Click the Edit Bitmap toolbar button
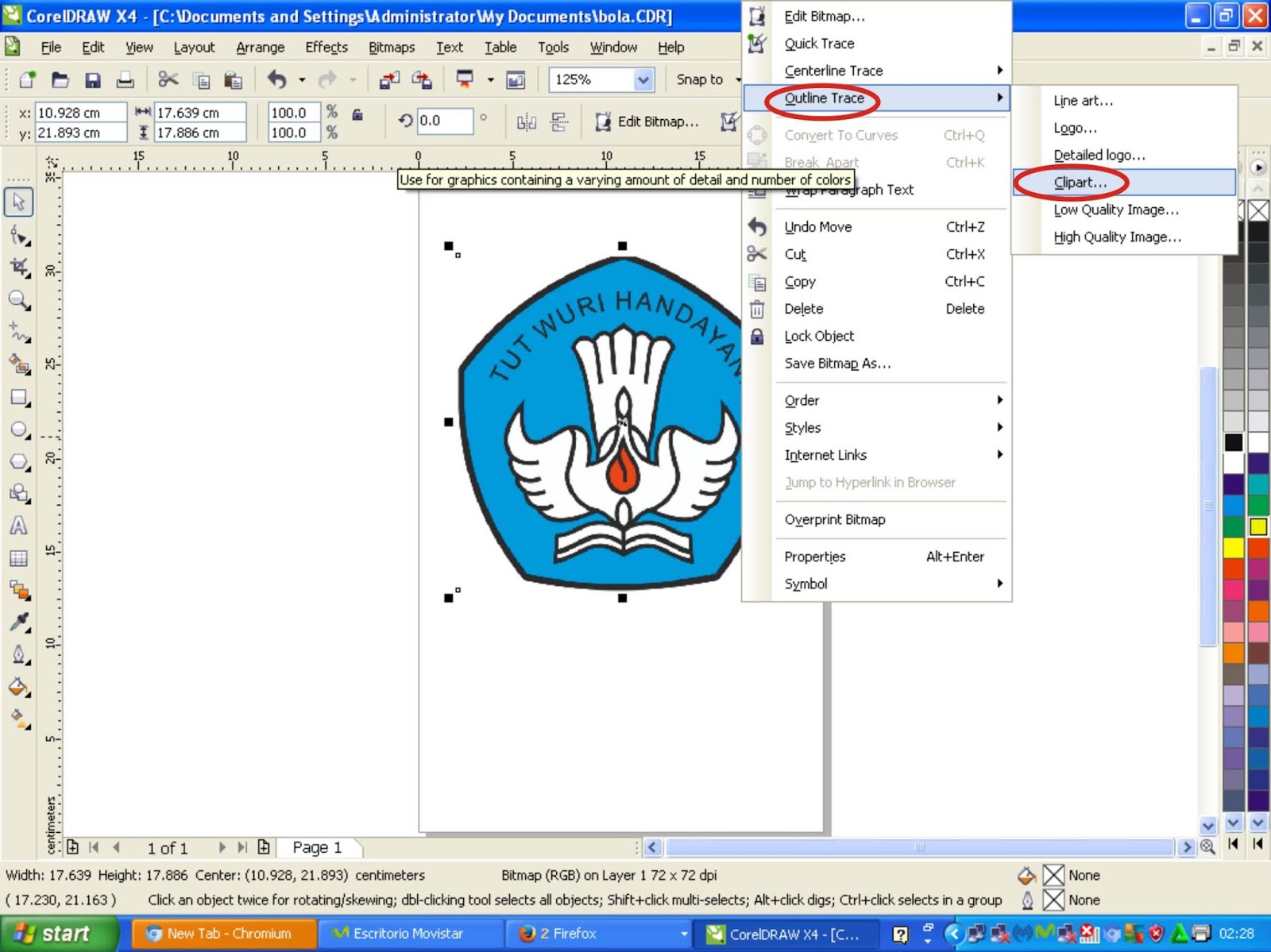 647,121
